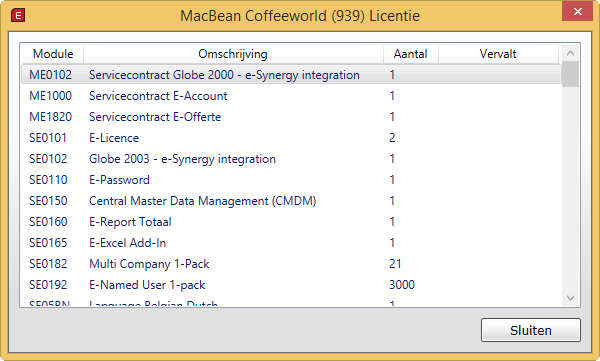Sort by the Vervalt column header
The image size is (600, 361).
click(498, 54)
